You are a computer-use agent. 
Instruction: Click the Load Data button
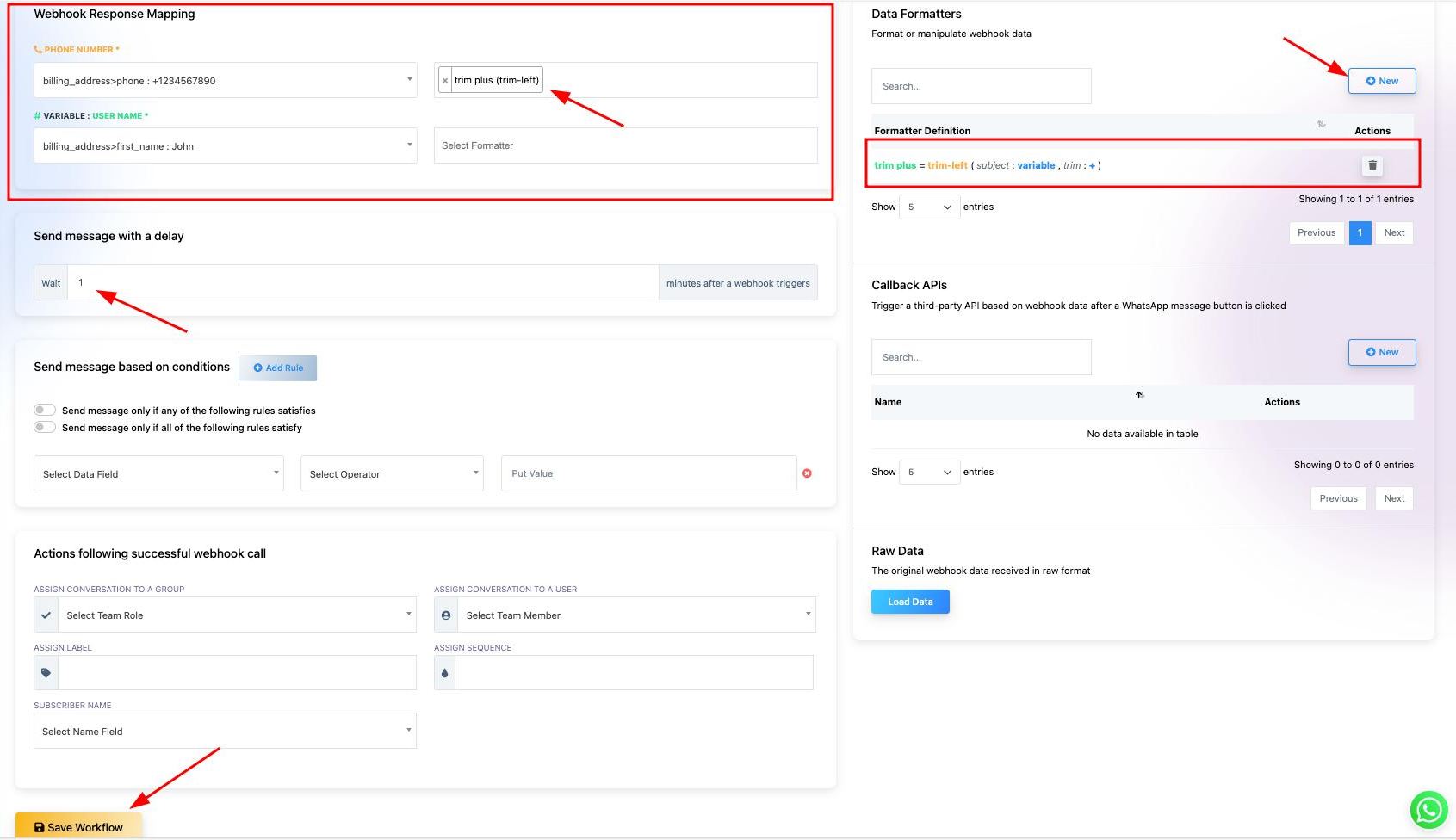[910, 602]
